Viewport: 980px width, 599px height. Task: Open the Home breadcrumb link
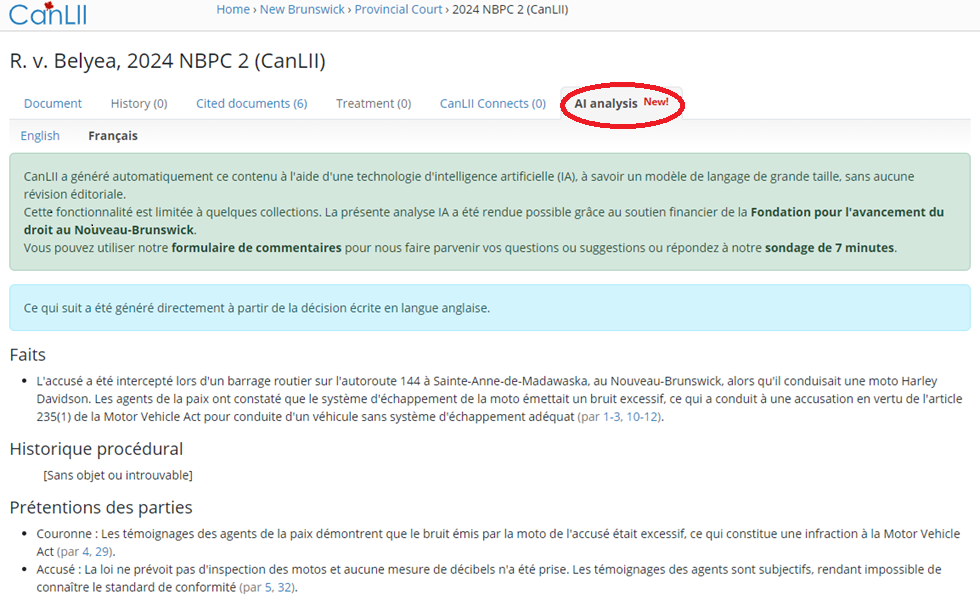point(233,9)
